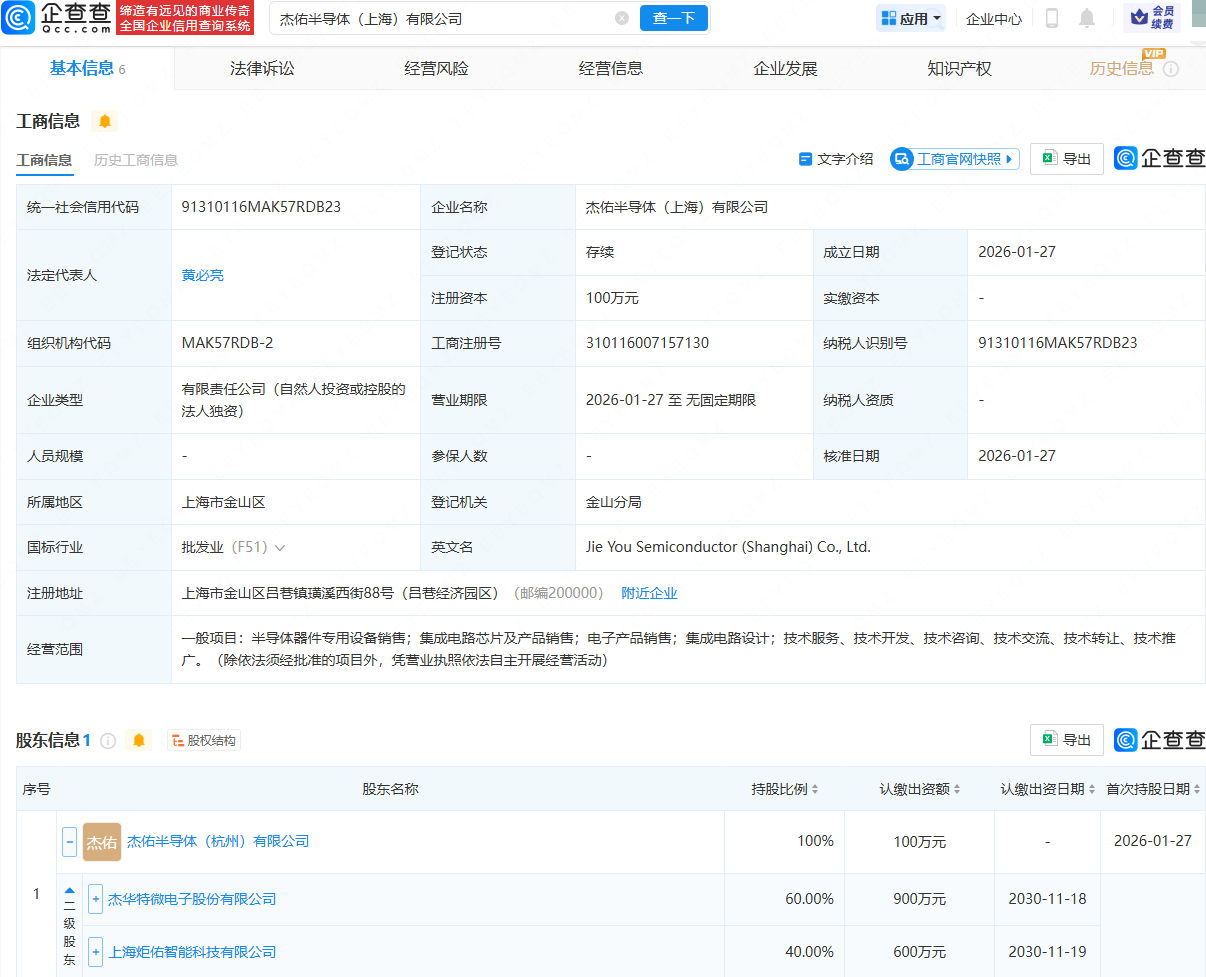Screen dimensions: 1206x977
Task: Collapse 杰佑半导体（杭州）有限公司 shareholder row
Action: 69,842
